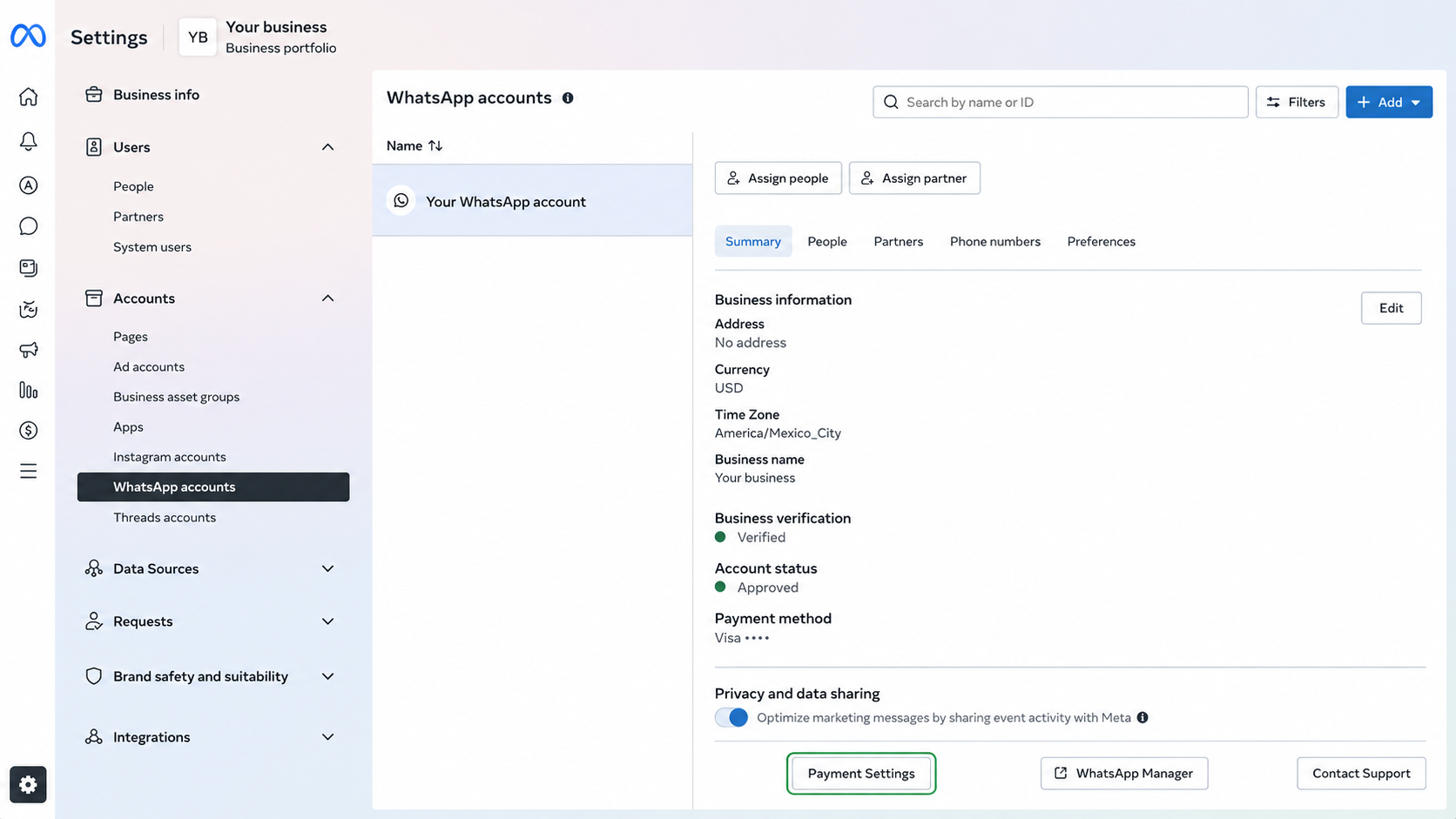The width and height of the screenshot is (1456, 819).
Task: Collapse the Accounts section
Action: point(327,299)
